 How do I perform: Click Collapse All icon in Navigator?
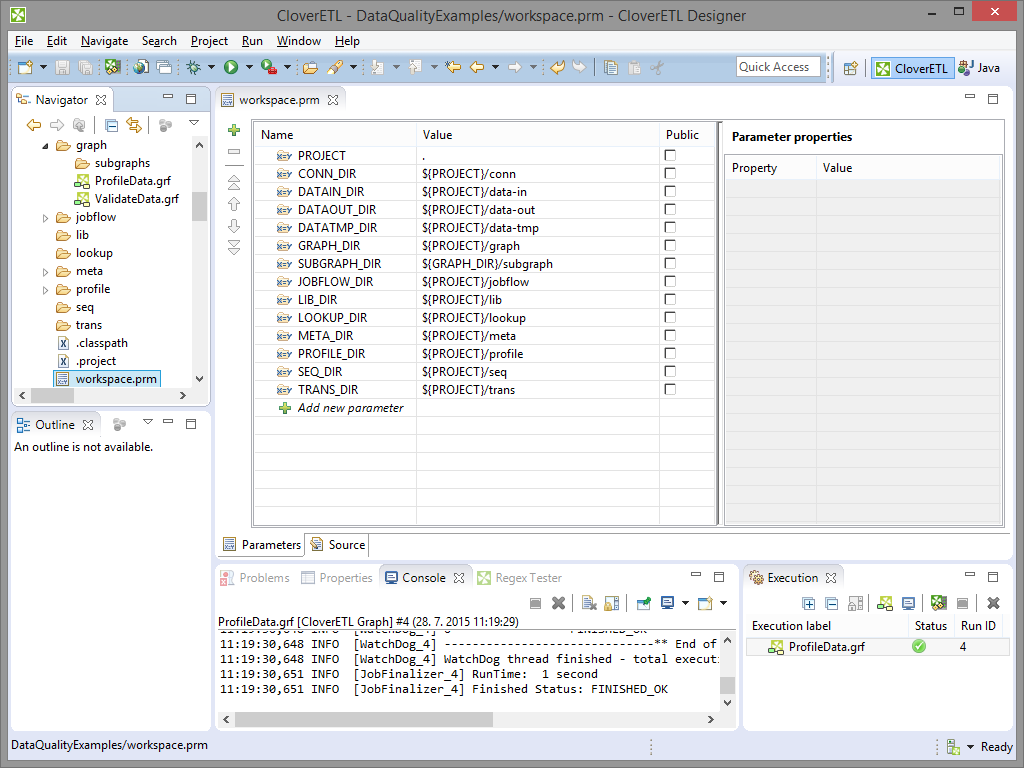[111, 125]
